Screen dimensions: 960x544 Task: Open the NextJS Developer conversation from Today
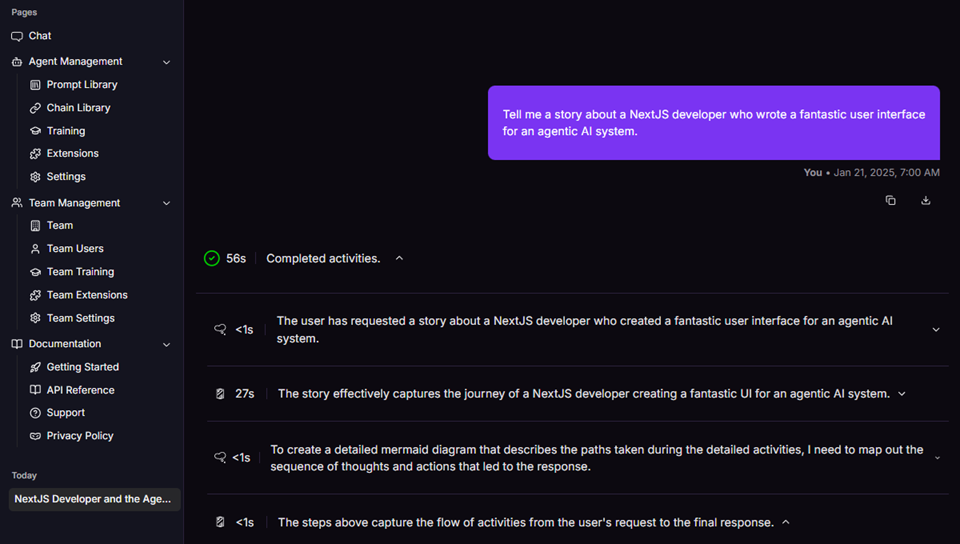click(93, 499)
